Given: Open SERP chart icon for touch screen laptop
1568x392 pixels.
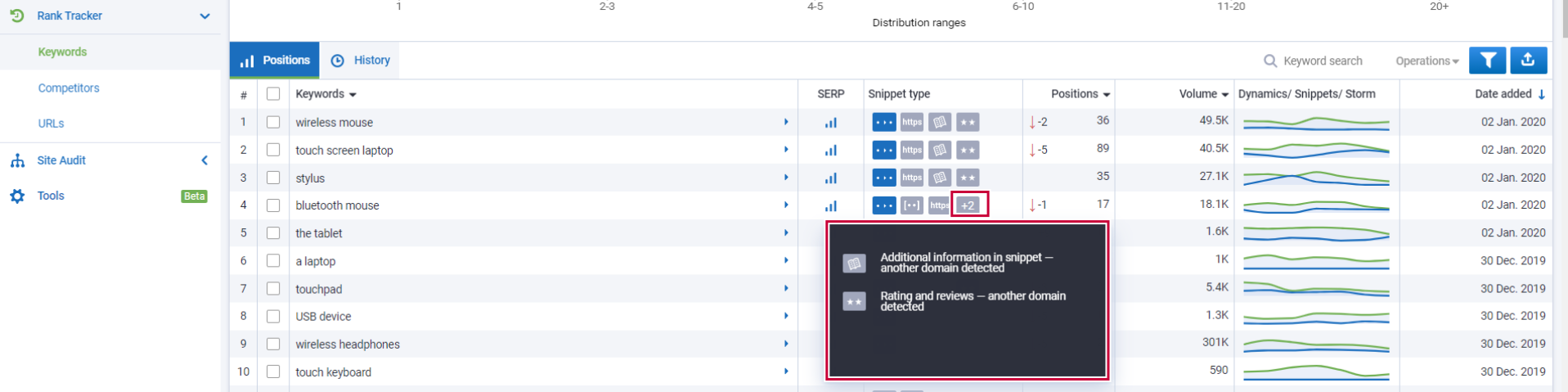Looking at the screenshot, I should pyautogui.click(x=830, y=151).
